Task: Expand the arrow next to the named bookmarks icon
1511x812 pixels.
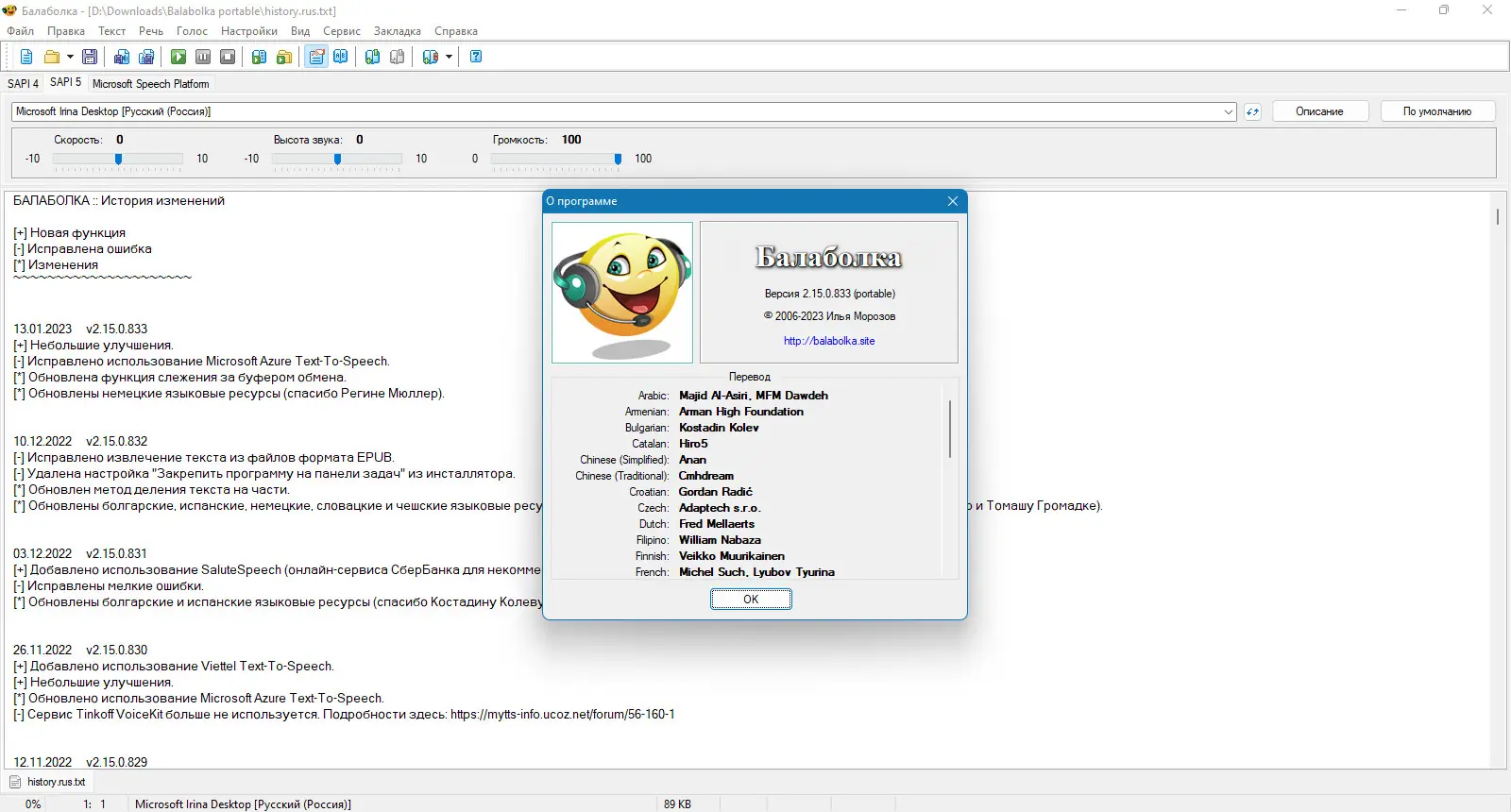Action: (x=449, y=57)
